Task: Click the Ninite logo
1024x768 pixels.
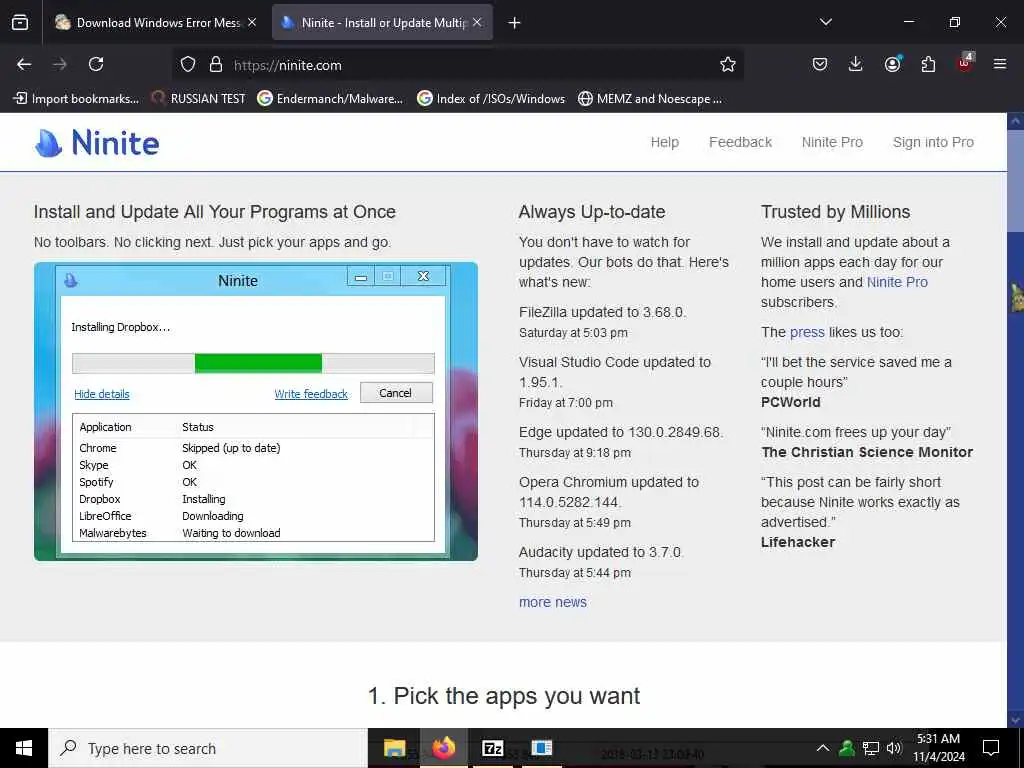Action: coord(97,142)
